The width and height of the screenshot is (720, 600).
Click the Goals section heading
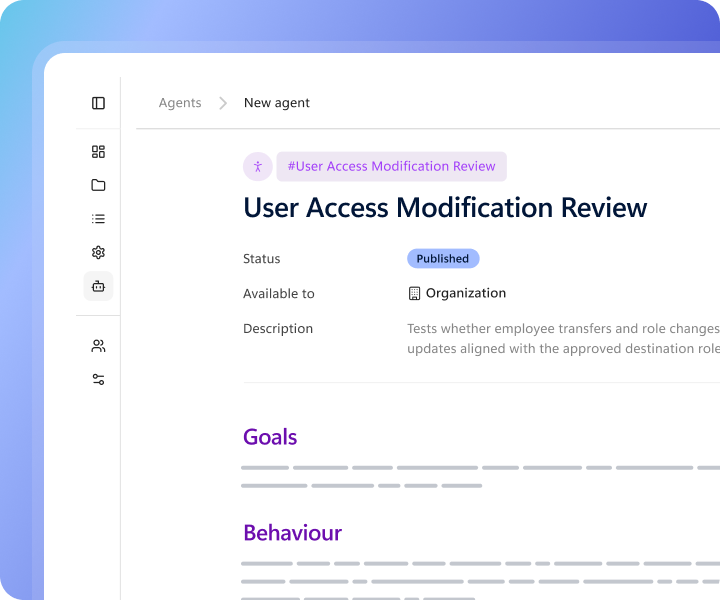pyautogui.click(x=270, y=437)
